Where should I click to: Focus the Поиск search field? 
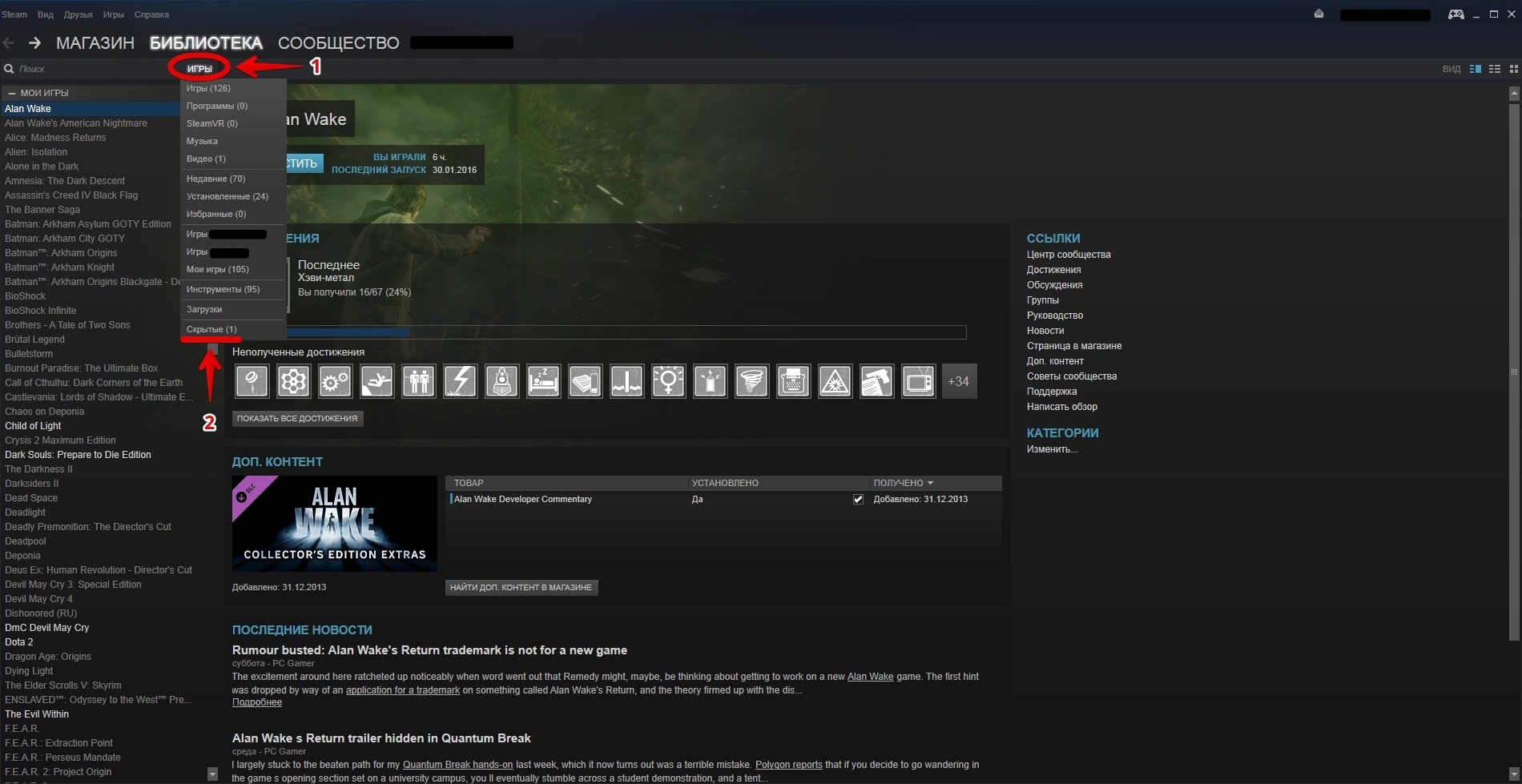(x=88, y=69)
